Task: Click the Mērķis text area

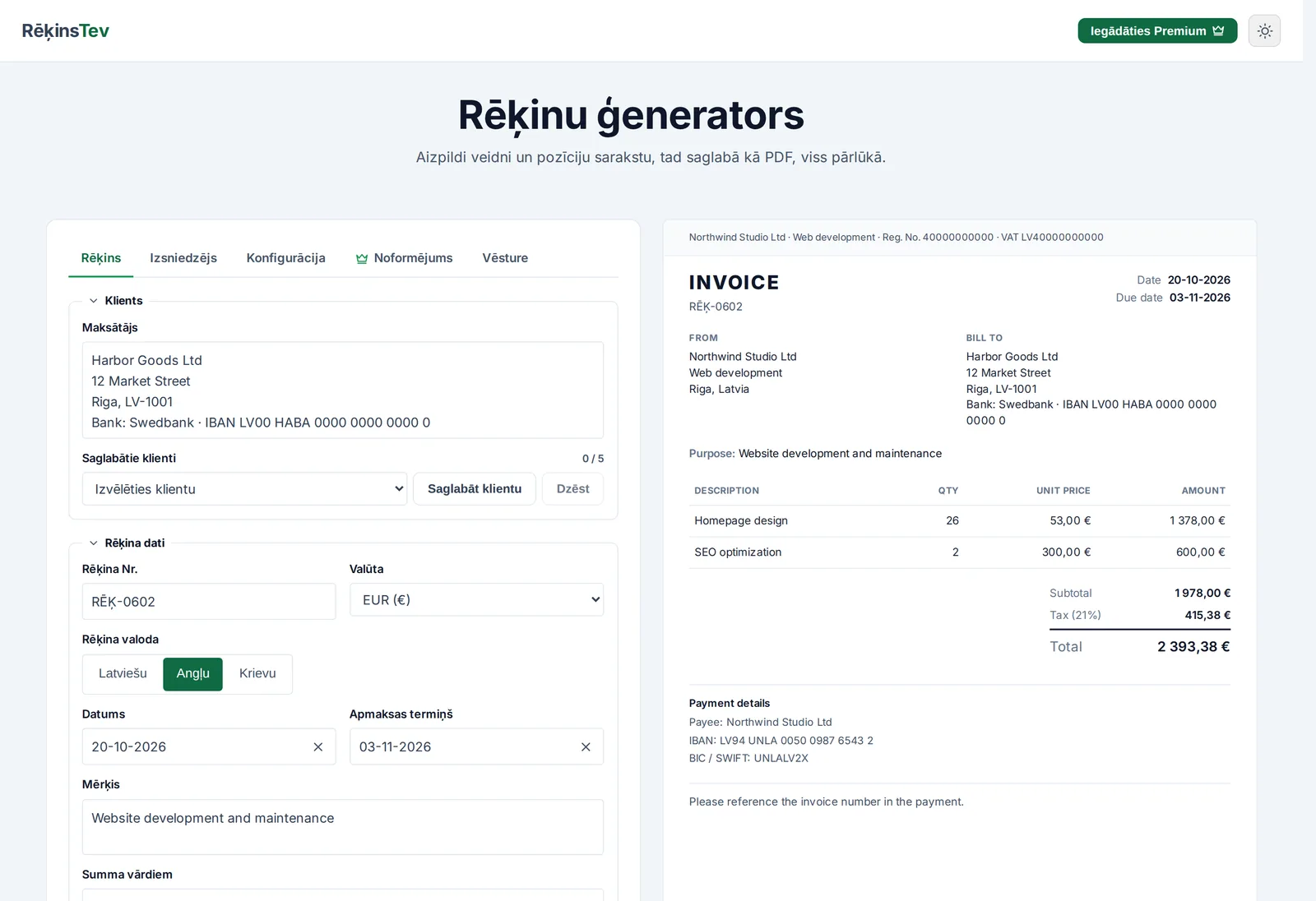Action: click(343, 827)
